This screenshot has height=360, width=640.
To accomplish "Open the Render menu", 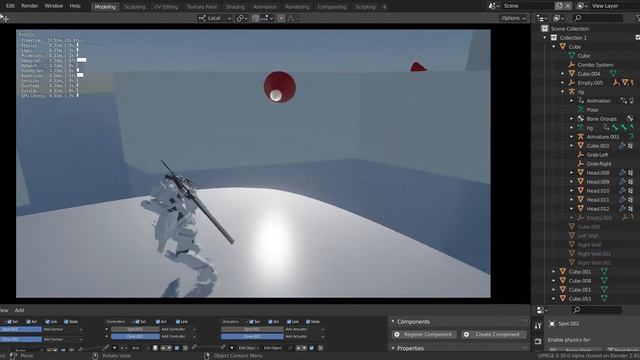I will tap(29, 6).
